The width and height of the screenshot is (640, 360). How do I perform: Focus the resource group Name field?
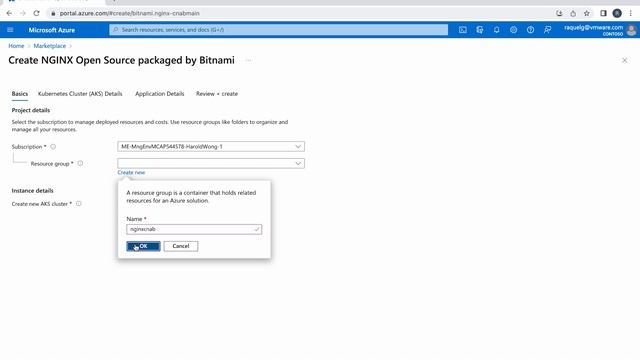(x=194, y=229)
